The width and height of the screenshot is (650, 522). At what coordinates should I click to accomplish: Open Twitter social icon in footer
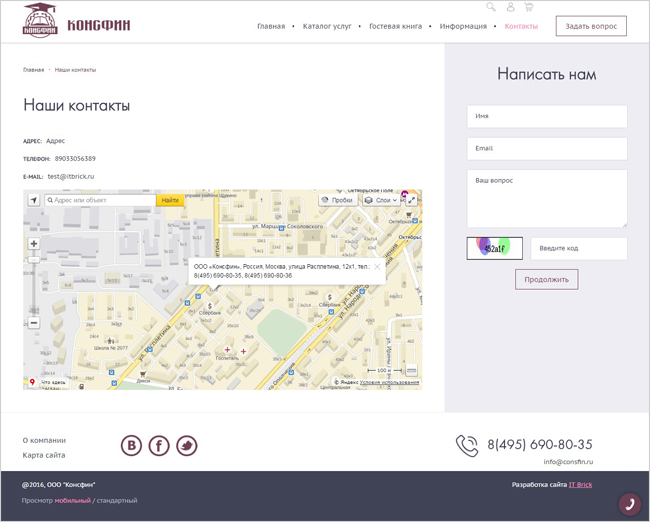187,446
